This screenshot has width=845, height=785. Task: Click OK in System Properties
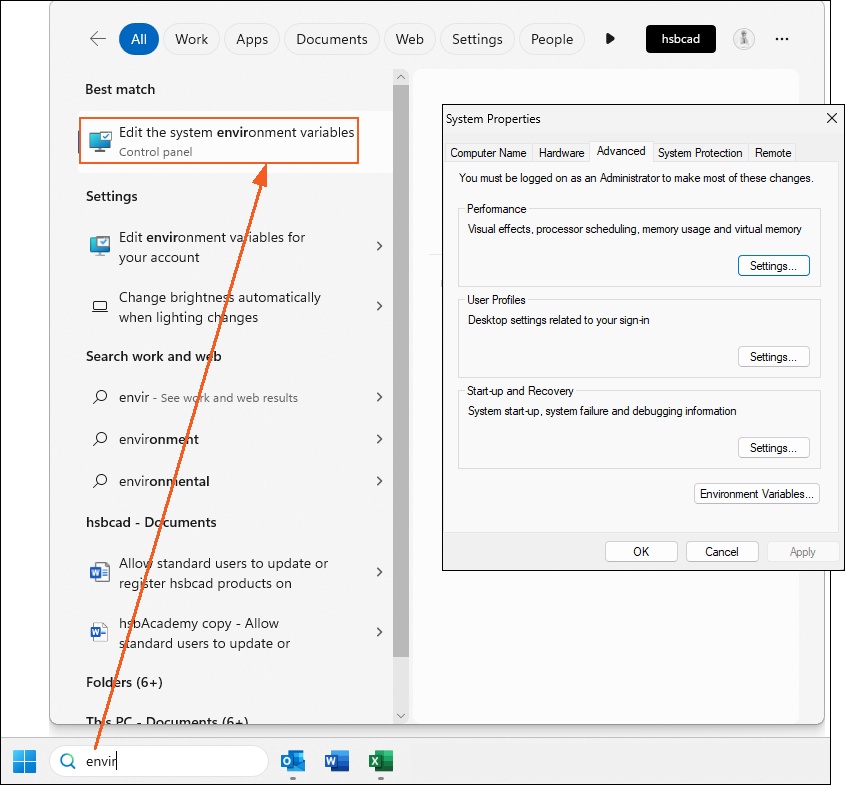pos(641,552)
